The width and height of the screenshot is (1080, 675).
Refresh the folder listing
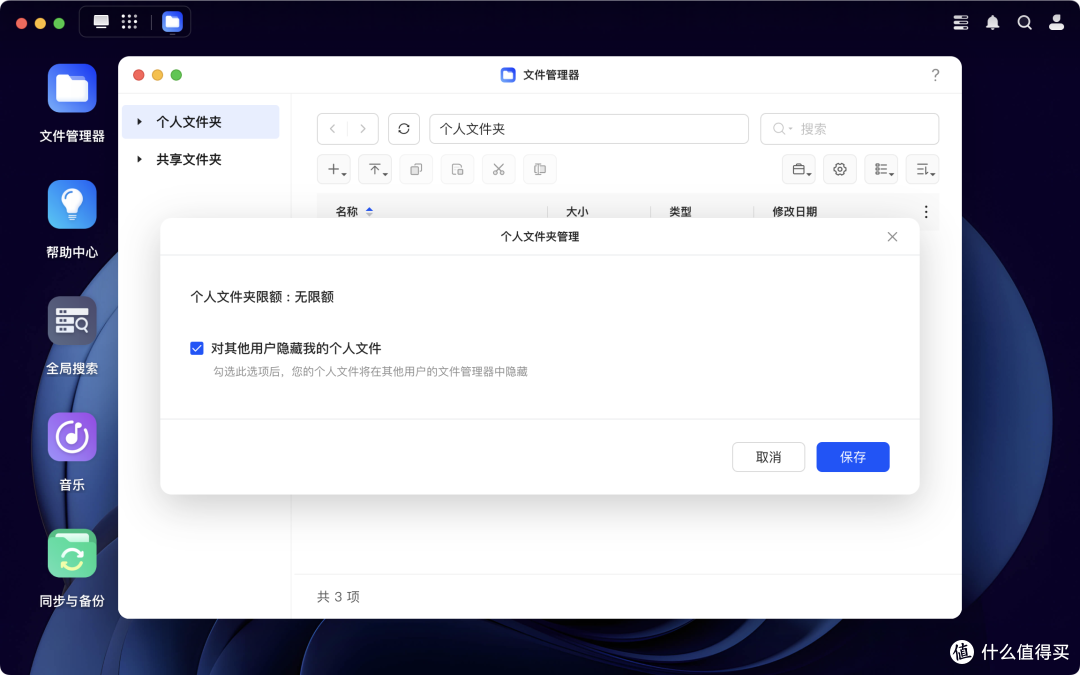point(404,129)
